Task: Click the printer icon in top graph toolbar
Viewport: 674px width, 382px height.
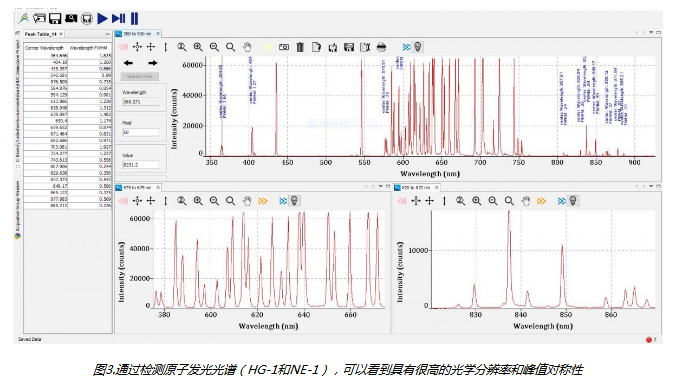Action: click(x=381, y=47)
